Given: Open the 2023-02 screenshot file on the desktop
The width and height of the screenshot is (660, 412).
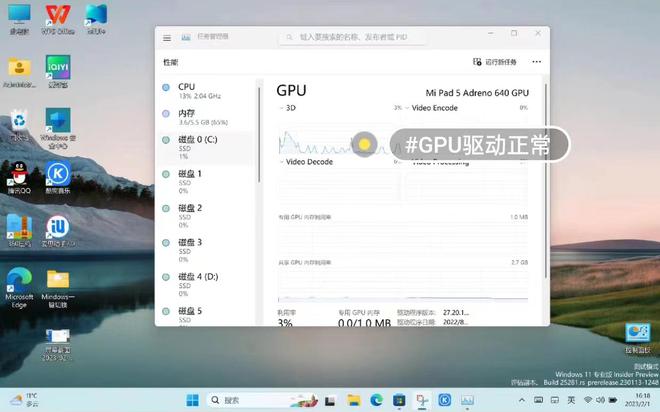Looking at the screenshot, I should [x=58, y=344].
